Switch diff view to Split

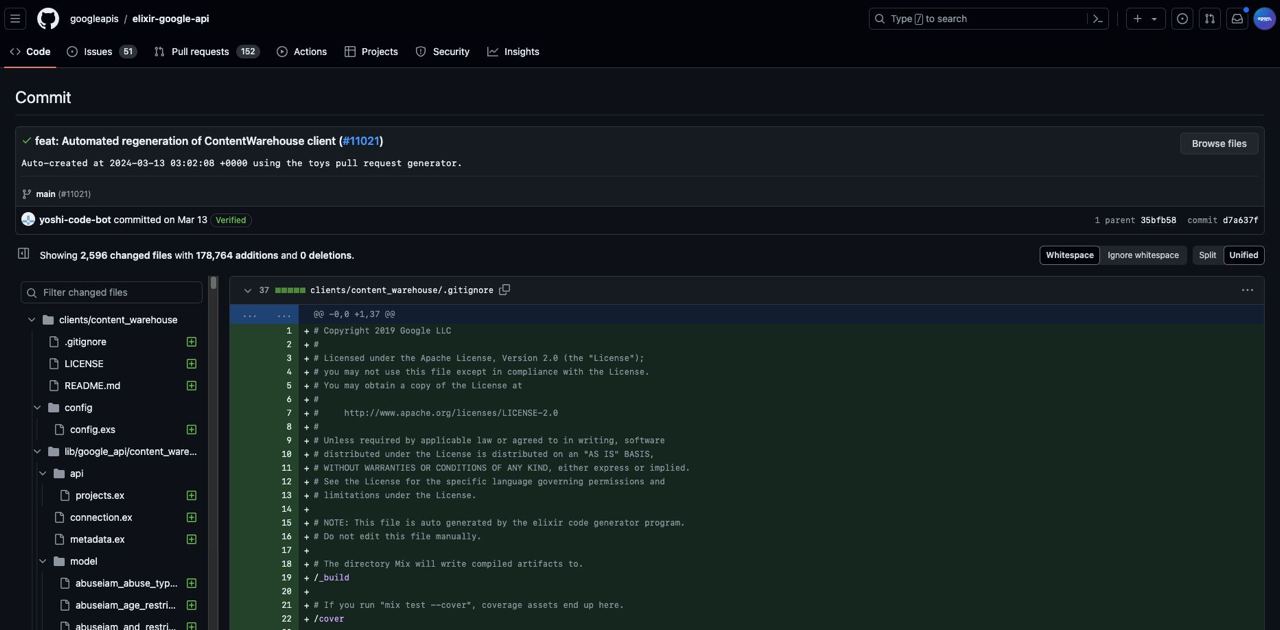click(x=1207, y=255)
